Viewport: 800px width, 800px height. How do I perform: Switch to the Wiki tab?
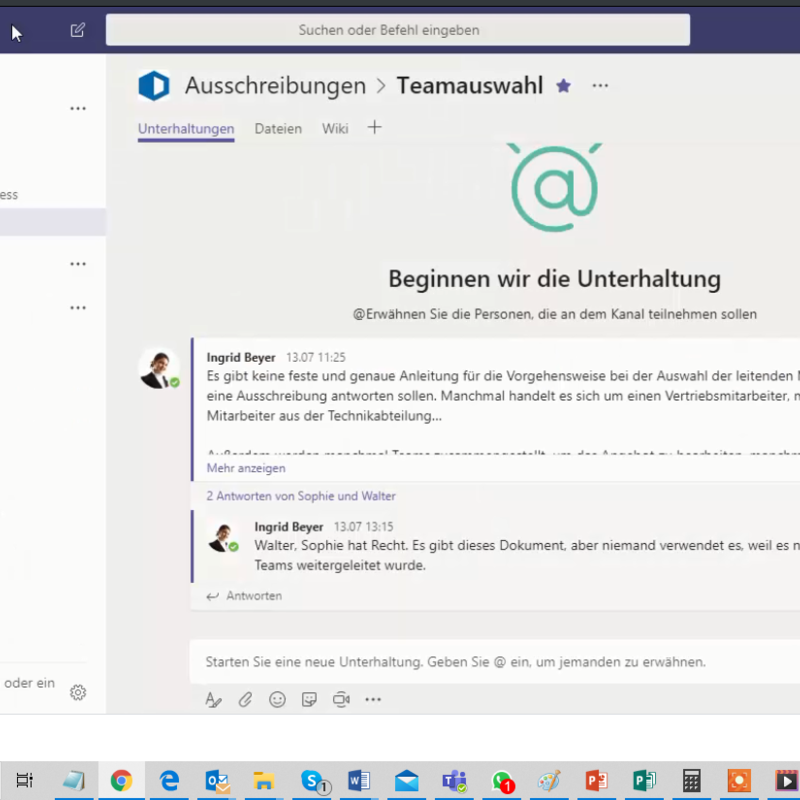[x=335, y=129]
